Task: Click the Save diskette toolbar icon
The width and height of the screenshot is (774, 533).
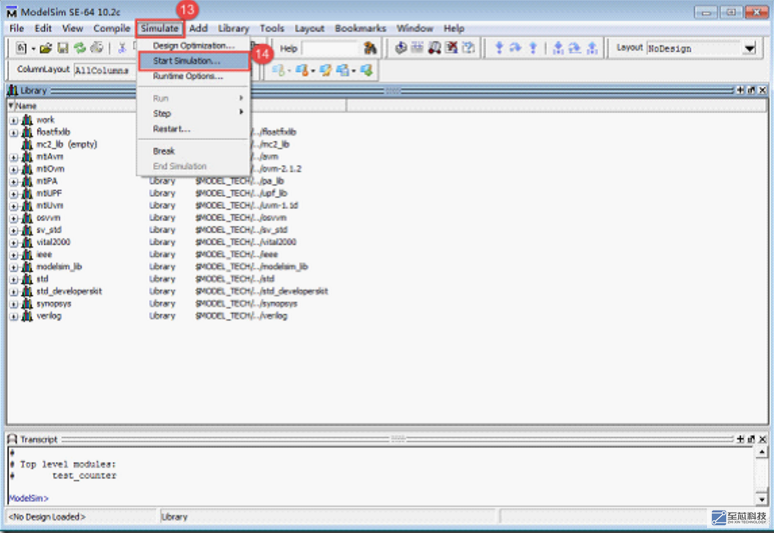Action: (63, 48)
